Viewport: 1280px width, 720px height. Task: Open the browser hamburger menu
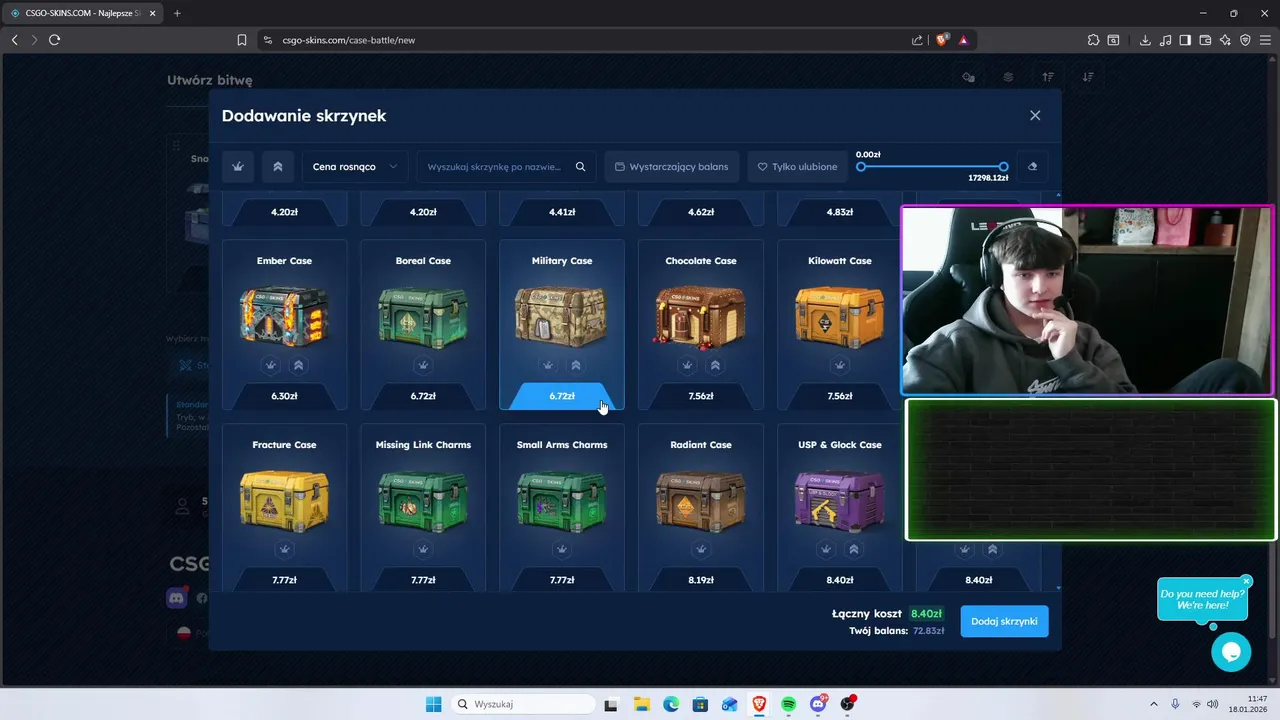[1265, 40]
